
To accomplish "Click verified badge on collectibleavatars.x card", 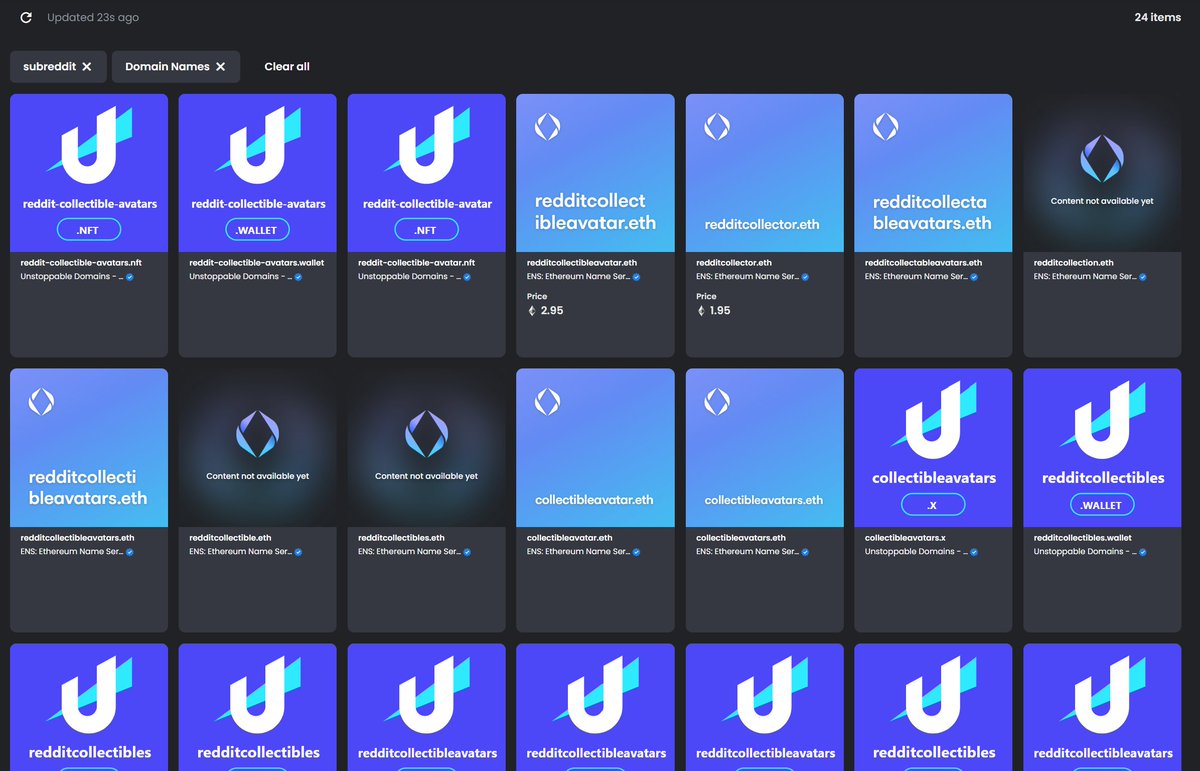I will click(x=975, y=552).
